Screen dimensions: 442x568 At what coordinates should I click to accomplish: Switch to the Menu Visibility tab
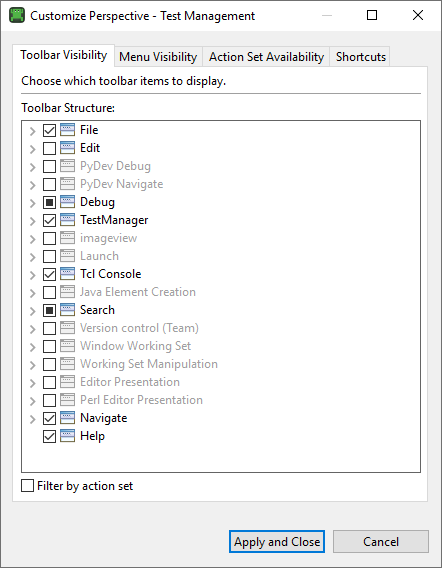(x=158, y=57)
